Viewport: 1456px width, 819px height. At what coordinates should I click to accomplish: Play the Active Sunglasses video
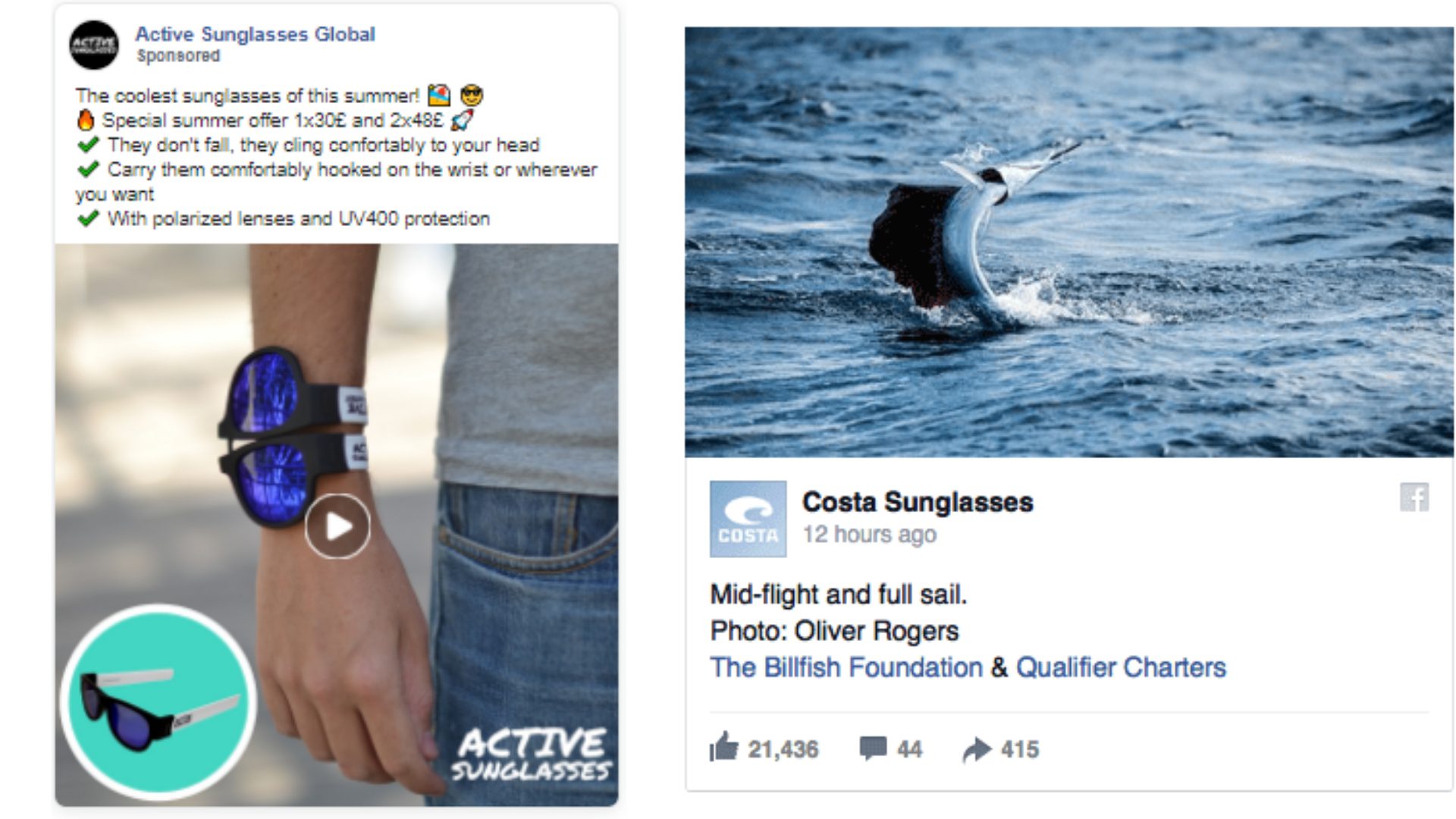click(337, 526)
